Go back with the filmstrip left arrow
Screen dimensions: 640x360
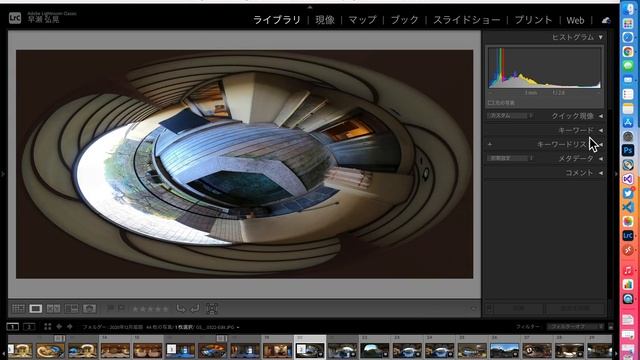pyautogui.click(x=59, y=327)
